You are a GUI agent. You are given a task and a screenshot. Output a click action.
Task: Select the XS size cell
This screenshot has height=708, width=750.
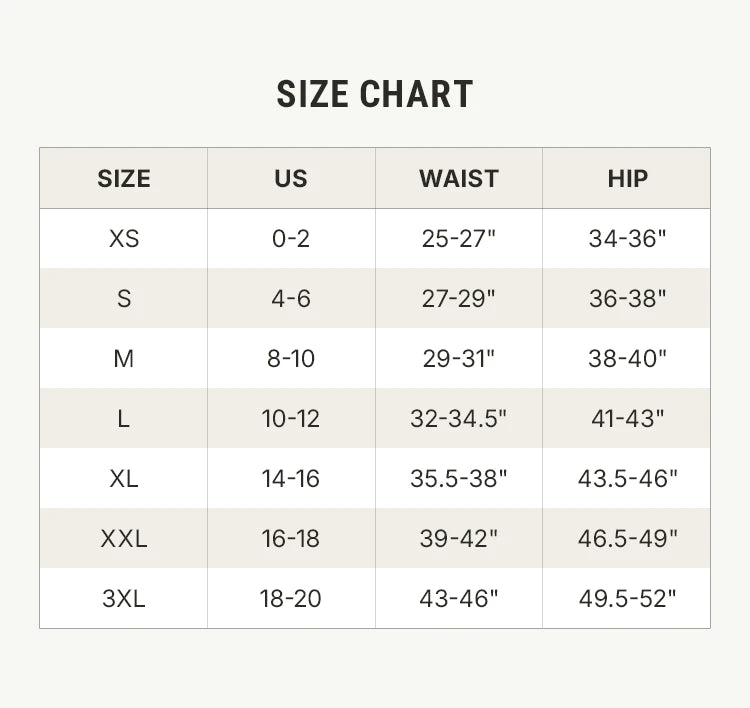click(124, 239)
